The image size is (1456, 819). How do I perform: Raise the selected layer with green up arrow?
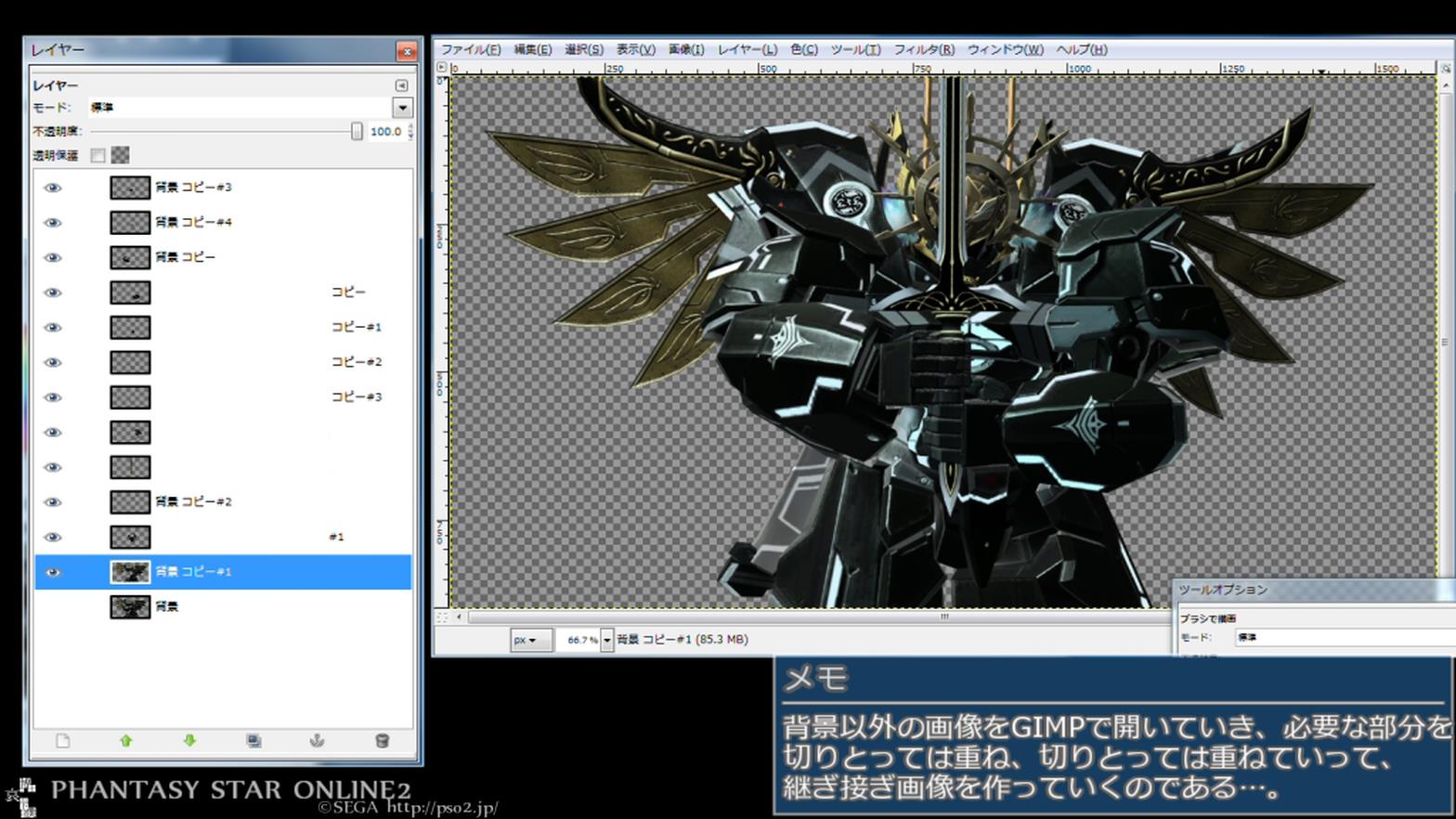(126, 741)
